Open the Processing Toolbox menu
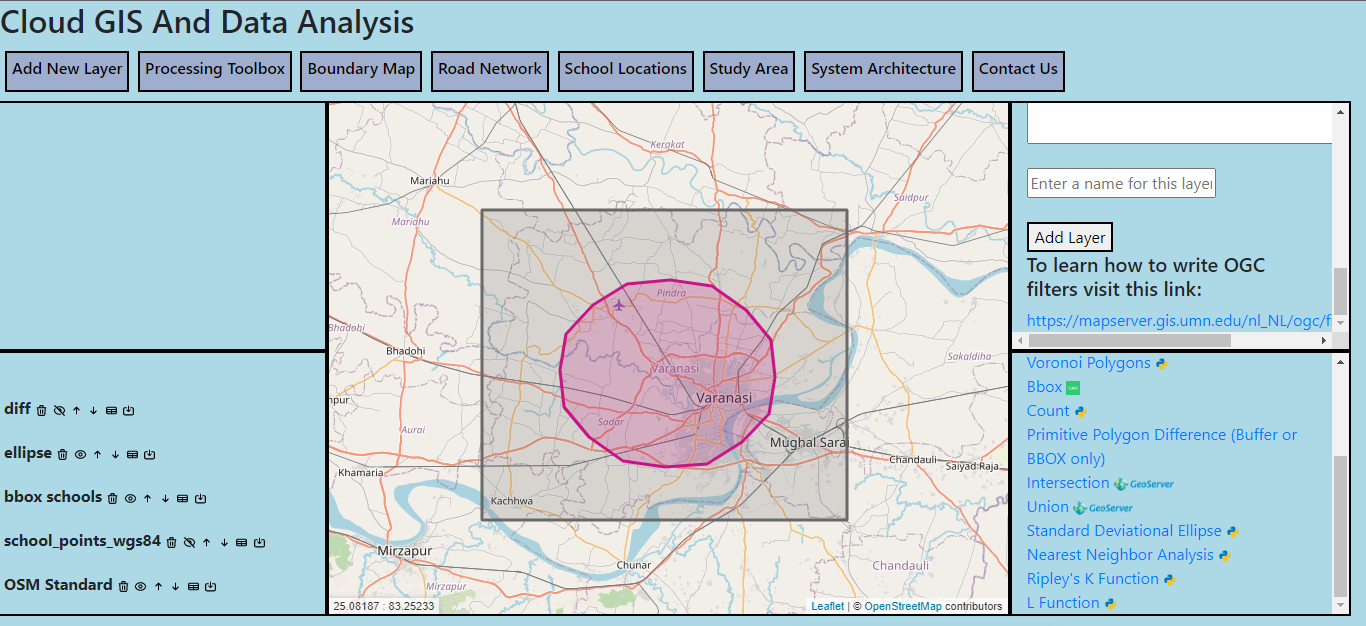 click(215, 70)
